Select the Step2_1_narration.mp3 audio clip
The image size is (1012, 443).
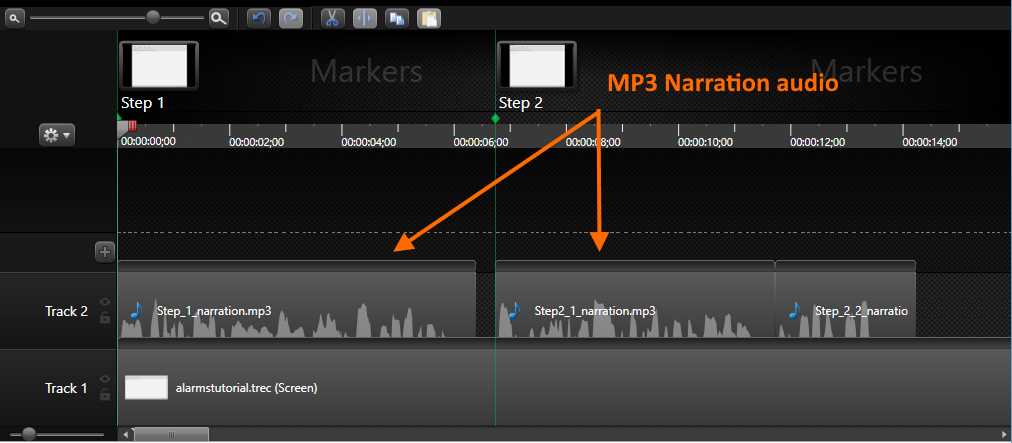635,300
